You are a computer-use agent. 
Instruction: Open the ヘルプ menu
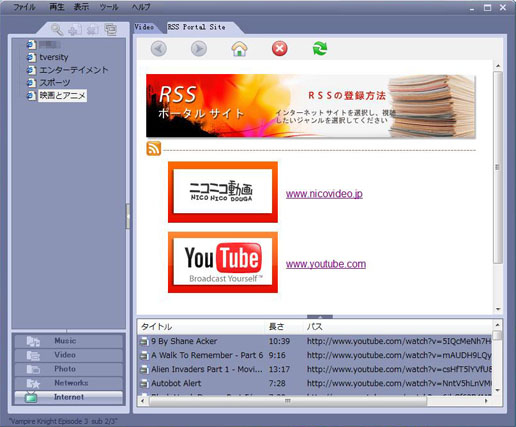coord(141,7)
